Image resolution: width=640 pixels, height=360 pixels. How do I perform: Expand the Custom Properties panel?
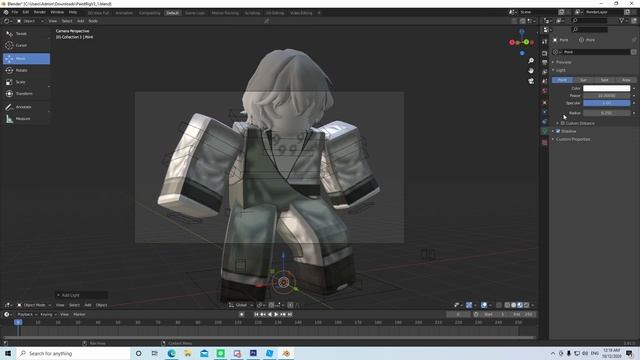click(573, 140)
